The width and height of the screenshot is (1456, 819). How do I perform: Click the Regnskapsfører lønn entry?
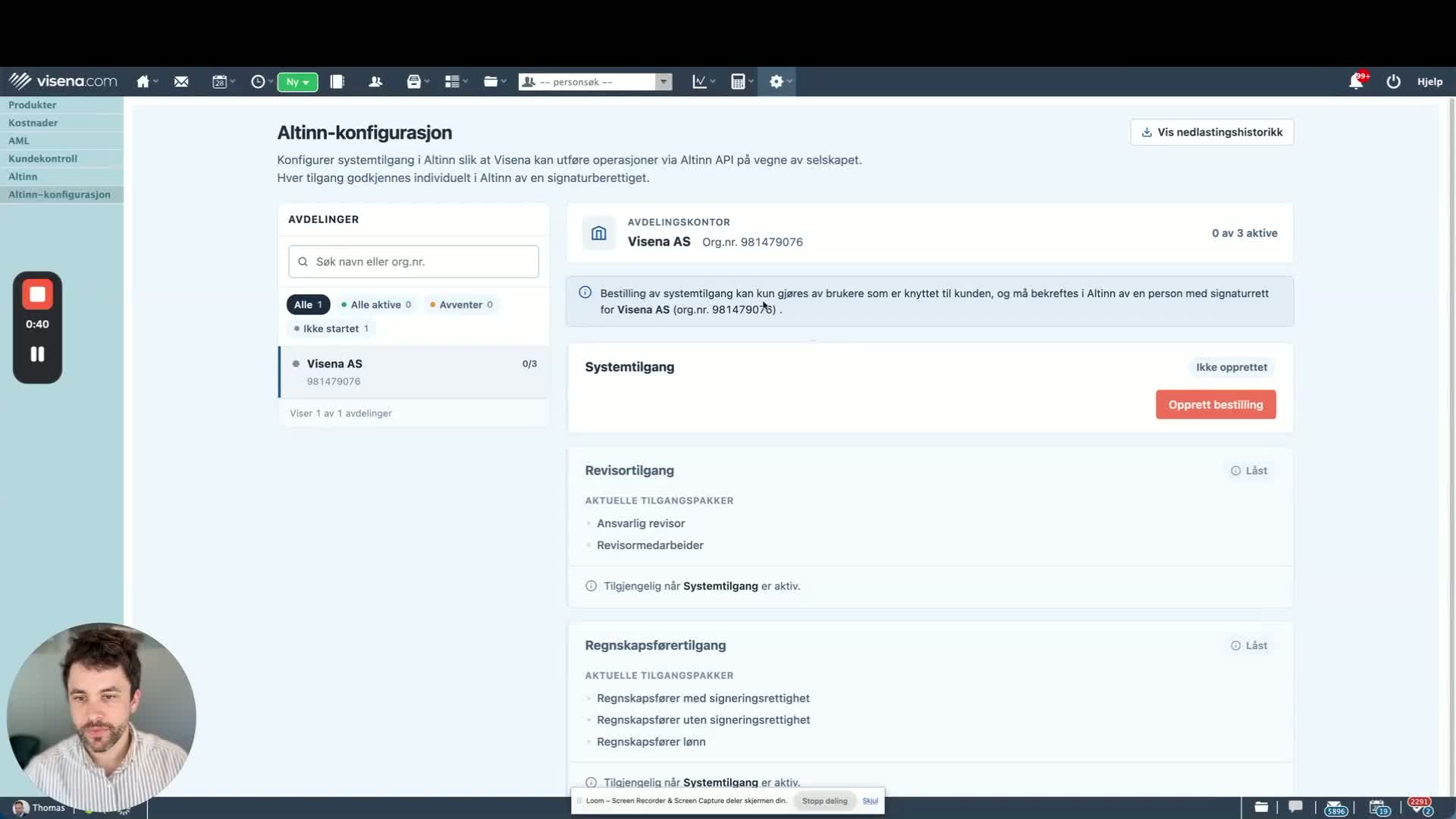[651, 742]
